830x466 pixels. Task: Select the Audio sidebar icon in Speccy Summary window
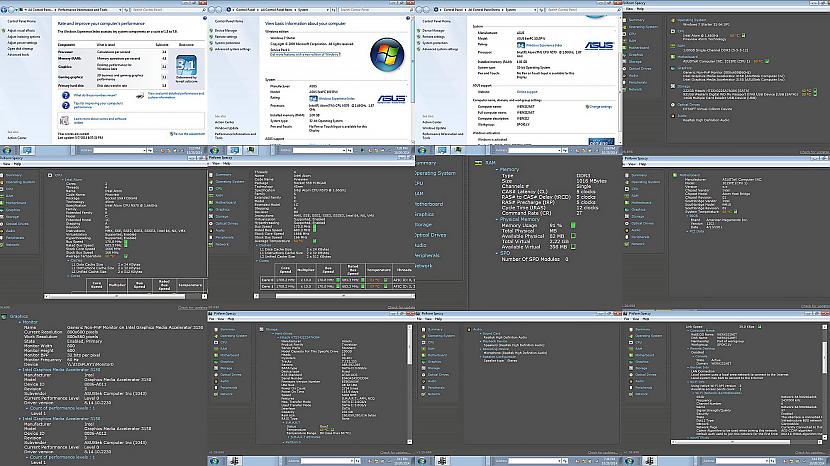tap(625, 75)
